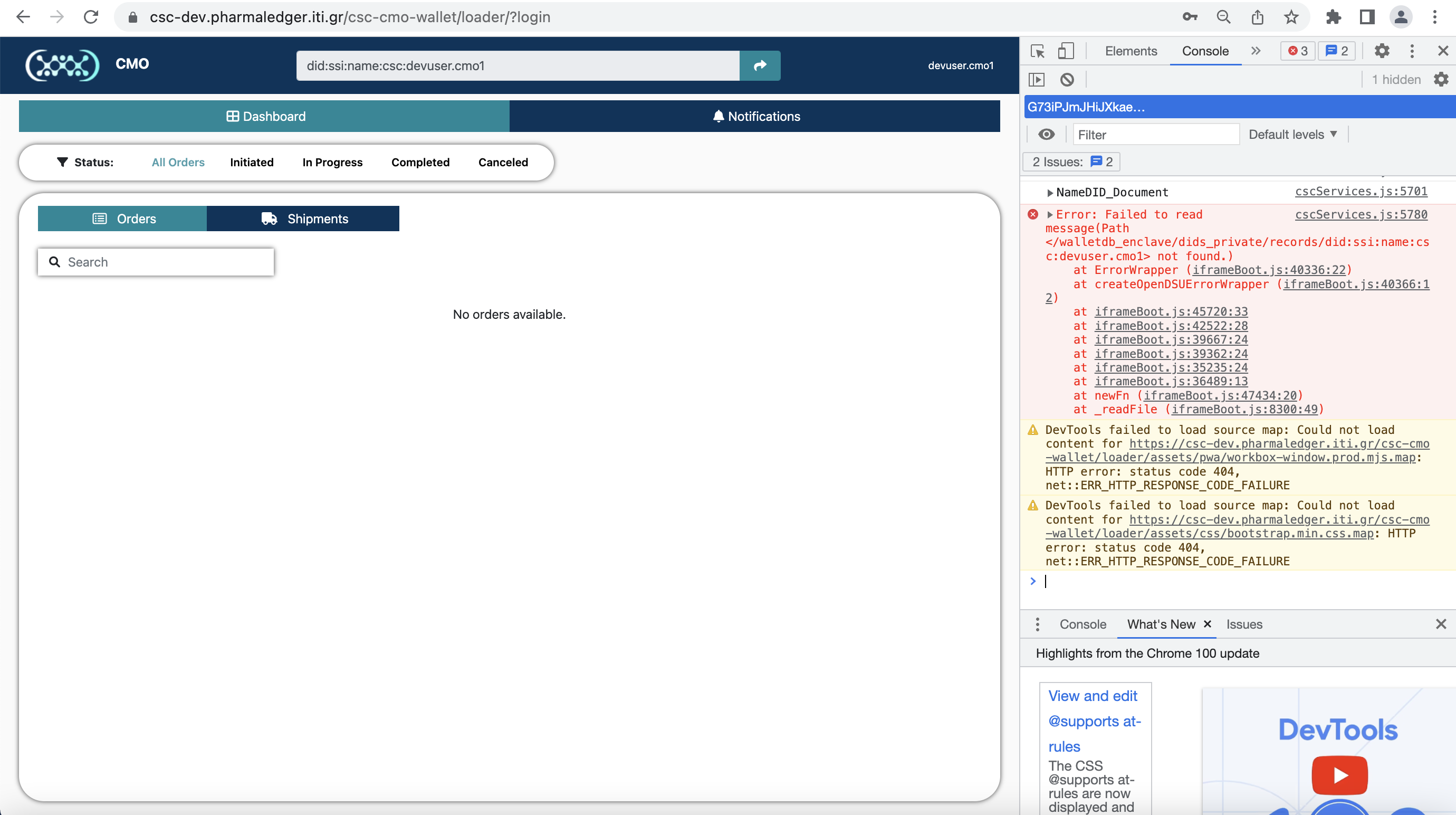Click the '2 Issues' notification banner

click(1071, 162)
